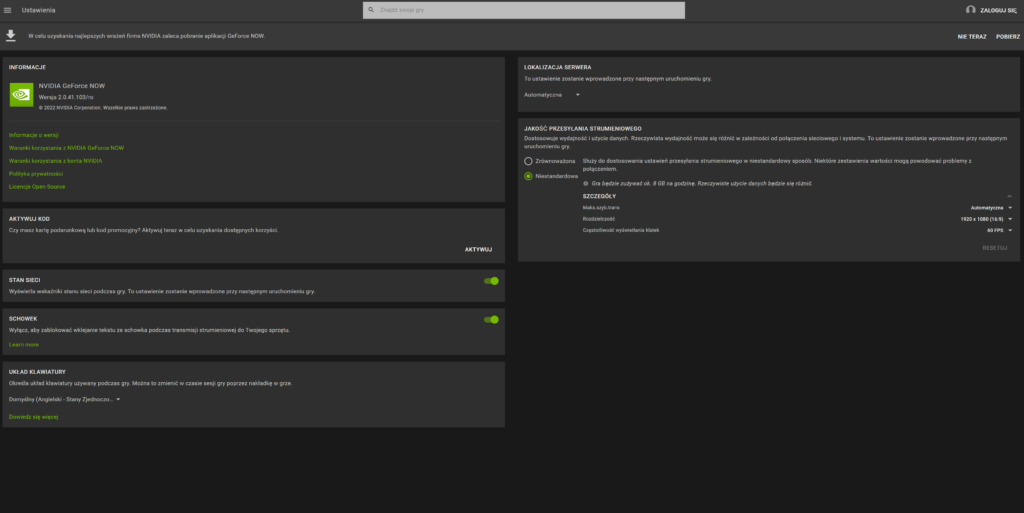Click the NVIDIA GeForce NOW logo
The image size is (1024, 513).
point(22,95)
